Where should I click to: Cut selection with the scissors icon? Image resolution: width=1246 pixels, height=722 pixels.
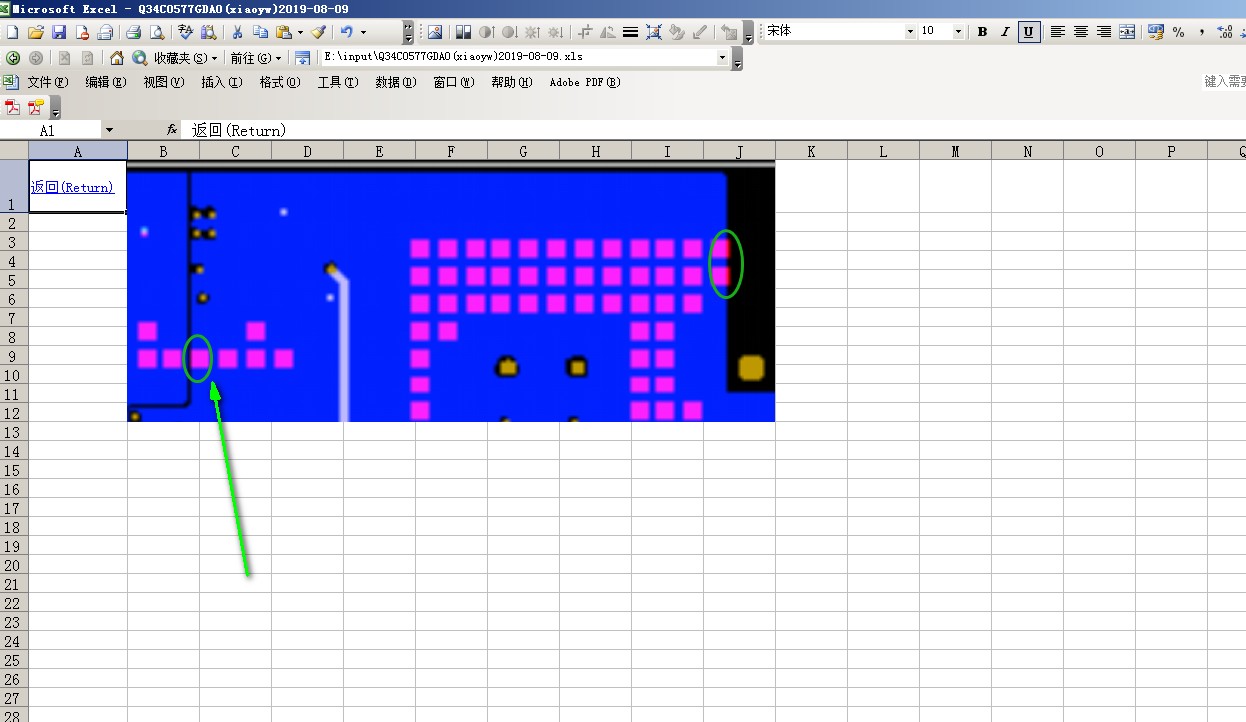238,32
